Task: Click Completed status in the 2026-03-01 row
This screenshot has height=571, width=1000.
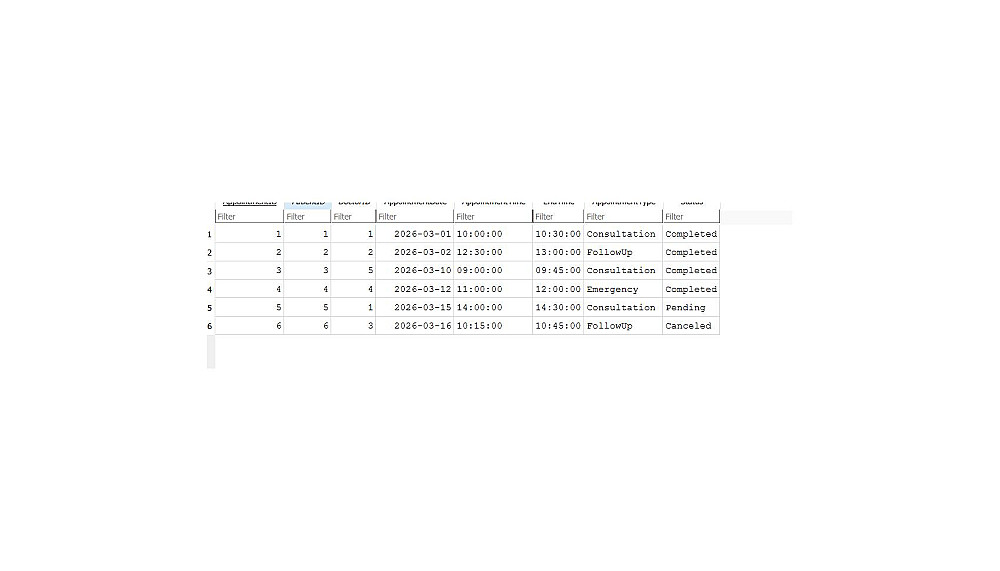Action: point(691,234)
